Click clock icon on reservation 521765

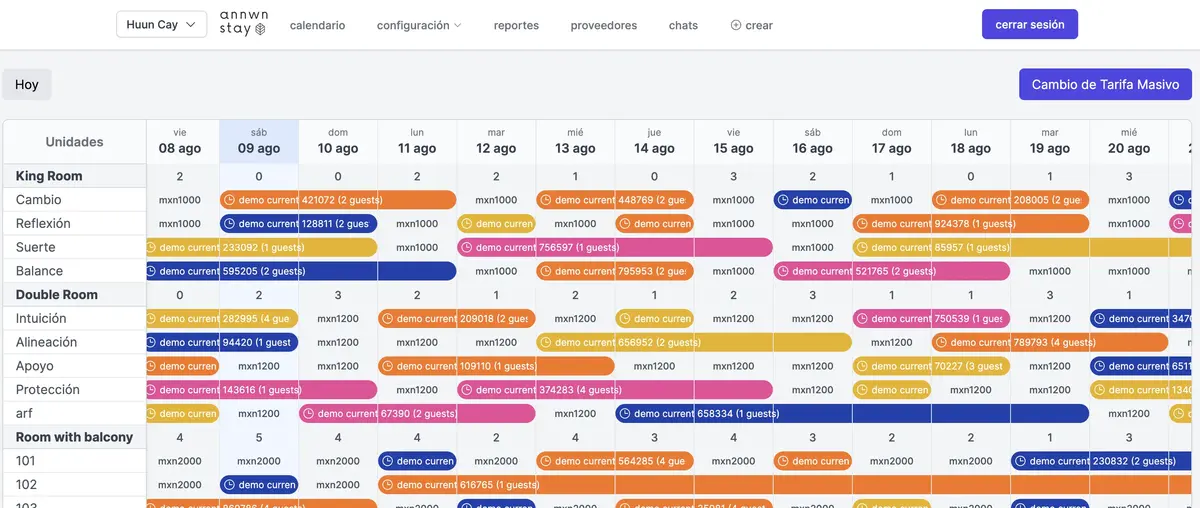[781, 271]
